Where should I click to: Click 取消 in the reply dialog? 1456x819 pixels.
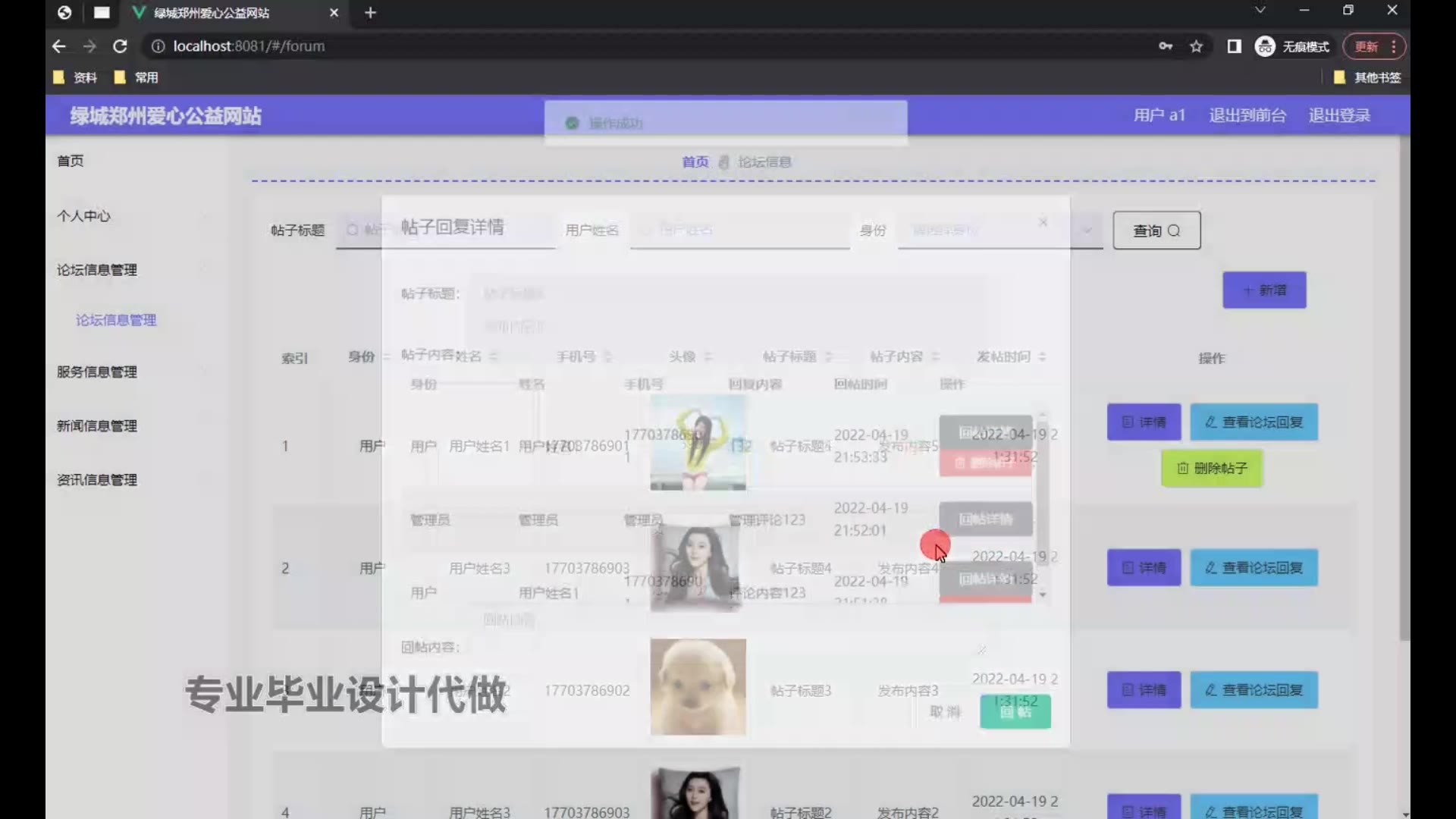[x=945, y=711]
